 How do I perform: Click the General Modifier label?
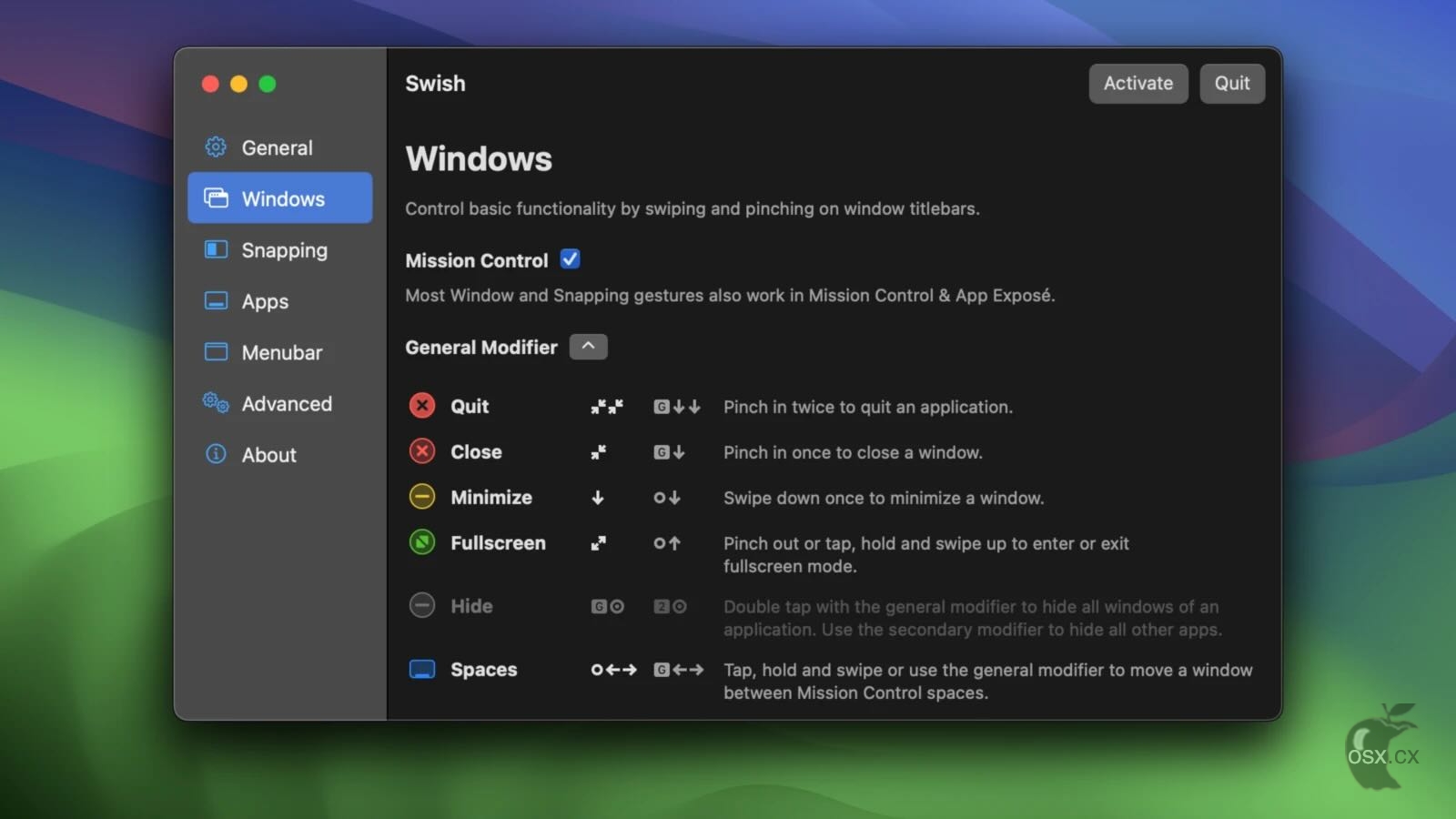[480, 347]
